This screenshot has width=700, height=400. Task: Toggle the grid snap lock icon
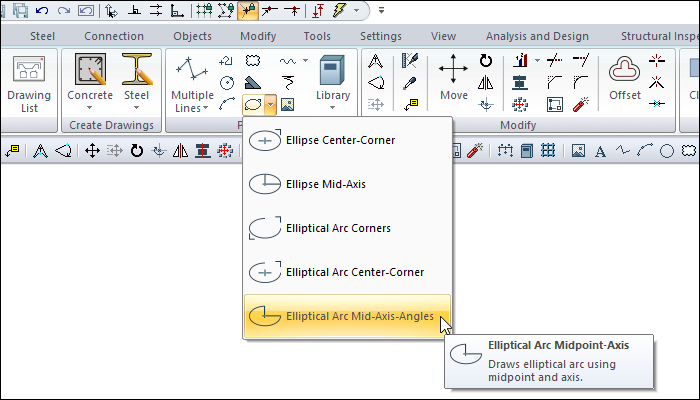click(204, 10)
